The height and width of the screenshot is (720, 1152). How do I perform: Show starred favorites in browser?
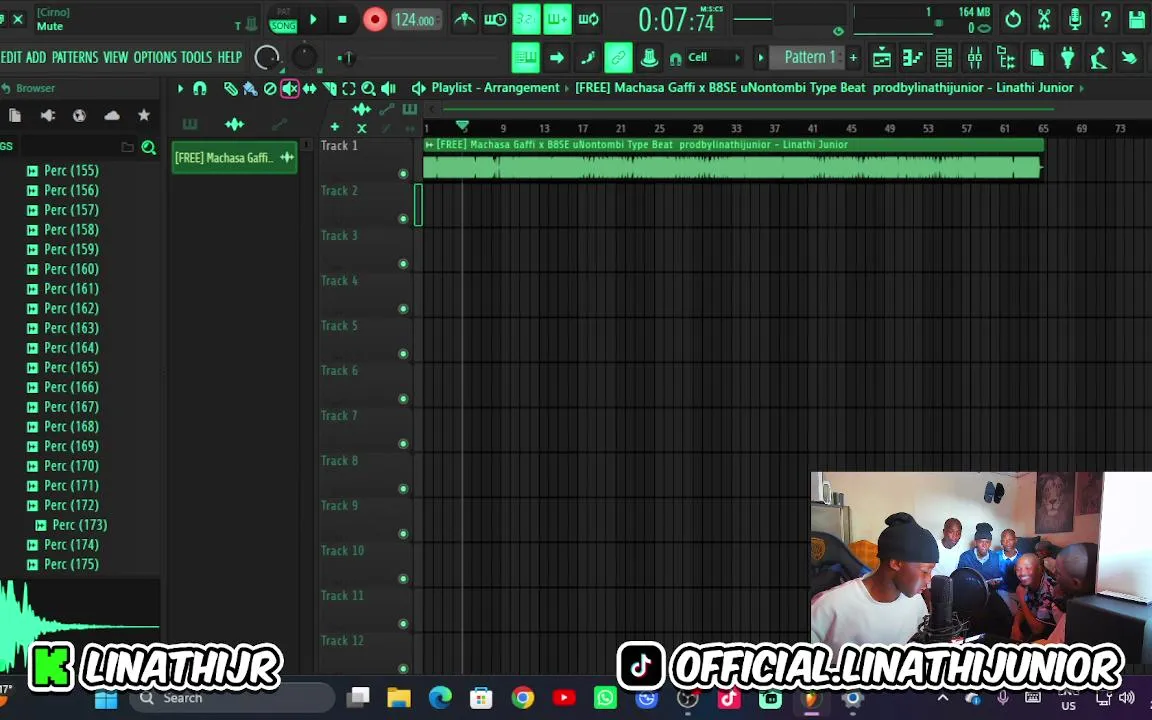click(144, 115)
